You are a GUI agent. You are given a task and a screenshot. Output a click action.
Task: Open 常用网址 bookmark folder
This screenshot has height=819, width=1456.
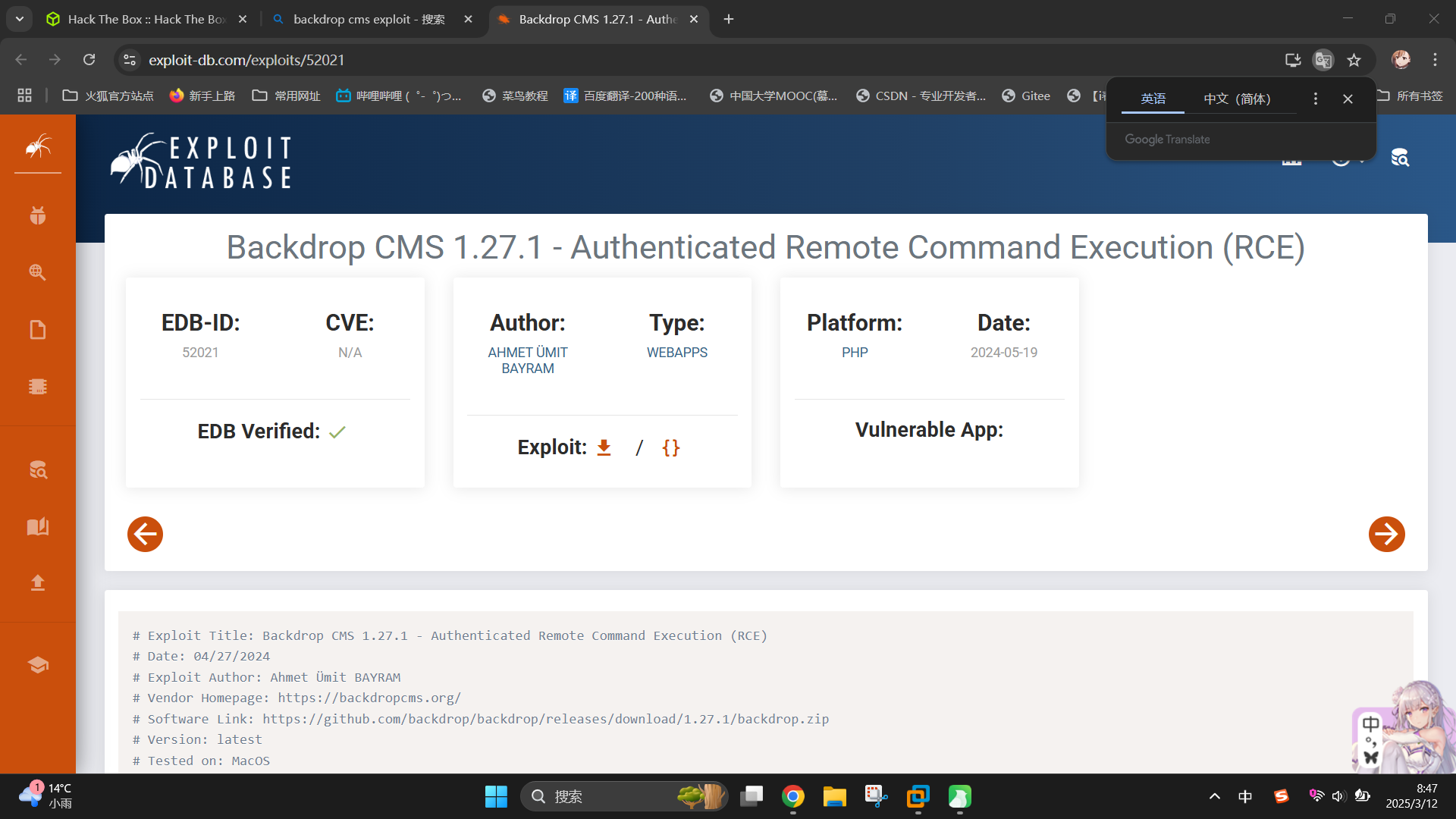point(286,96)
